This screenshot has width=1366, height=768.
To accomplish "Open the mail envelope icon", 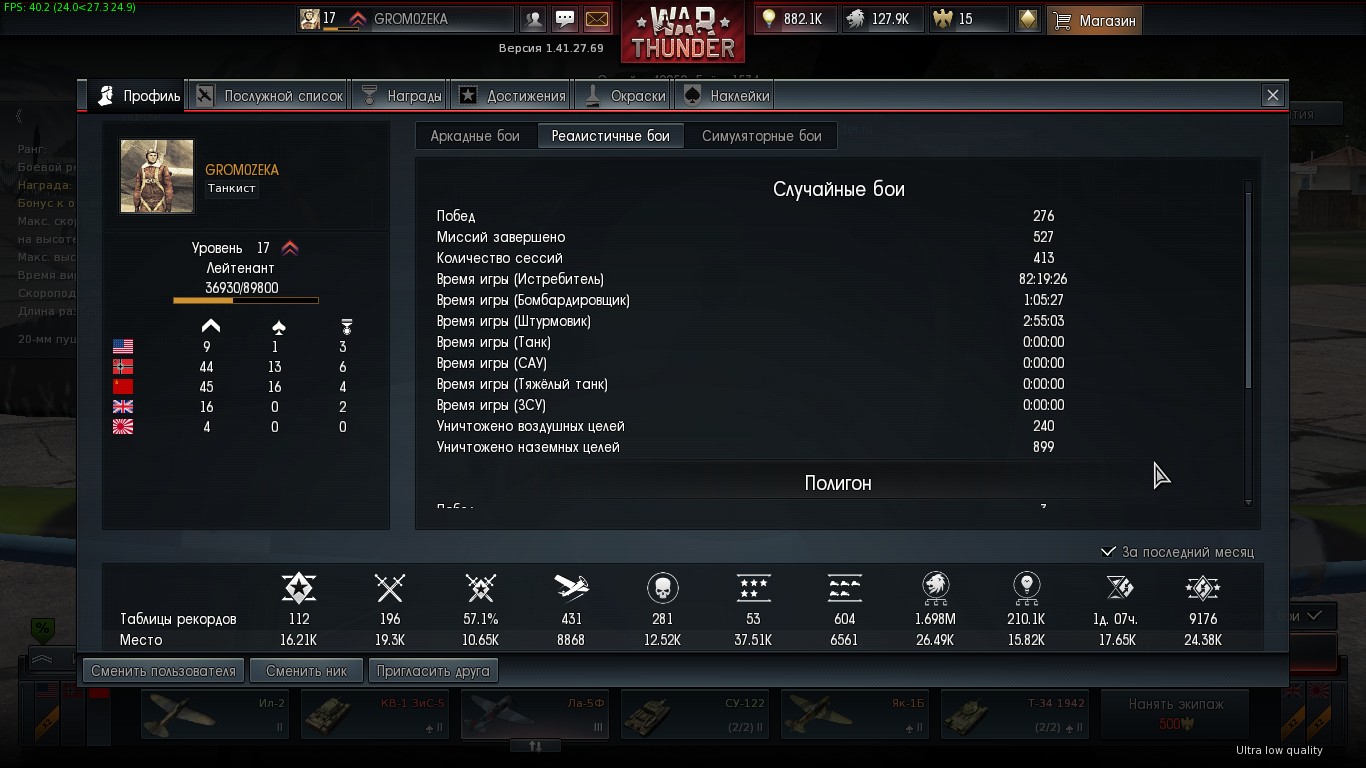I will (596, 19).
